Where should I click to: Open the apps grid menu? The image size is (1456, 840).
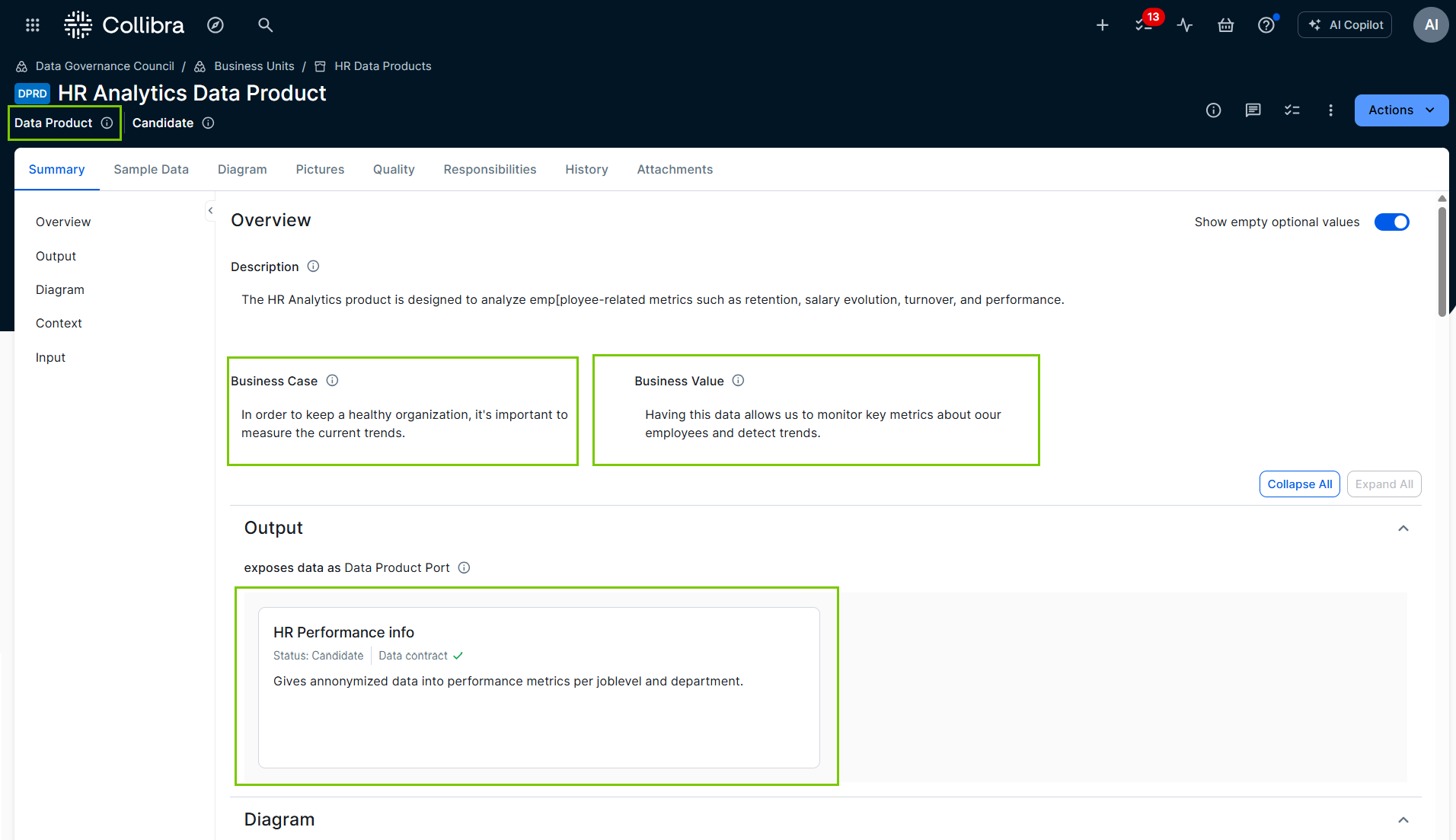[x=32, y=24]
